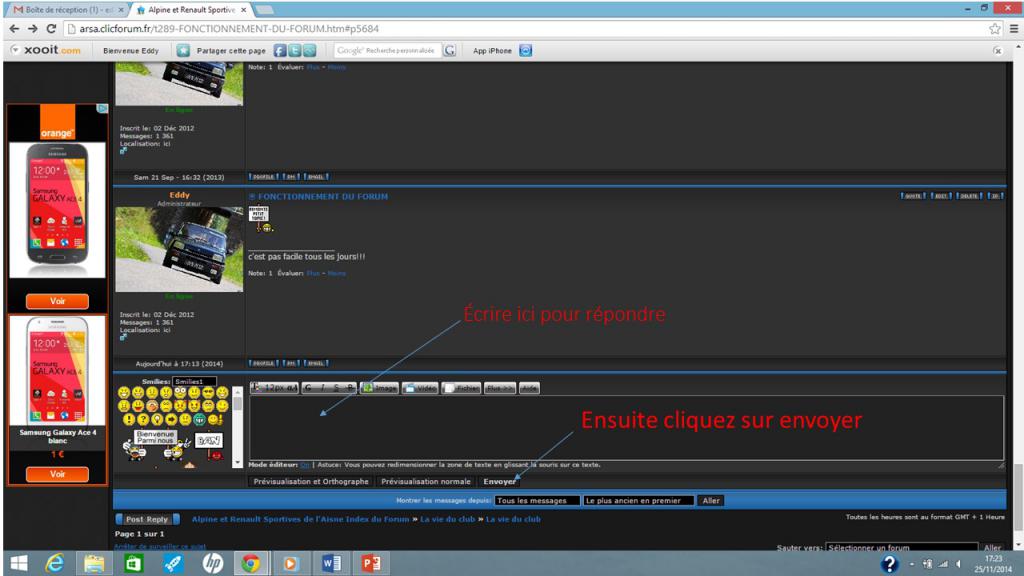This screenshot has width=1024, height=576.
Task: Open the Chrome menu icon
Action: point(1014,29)
